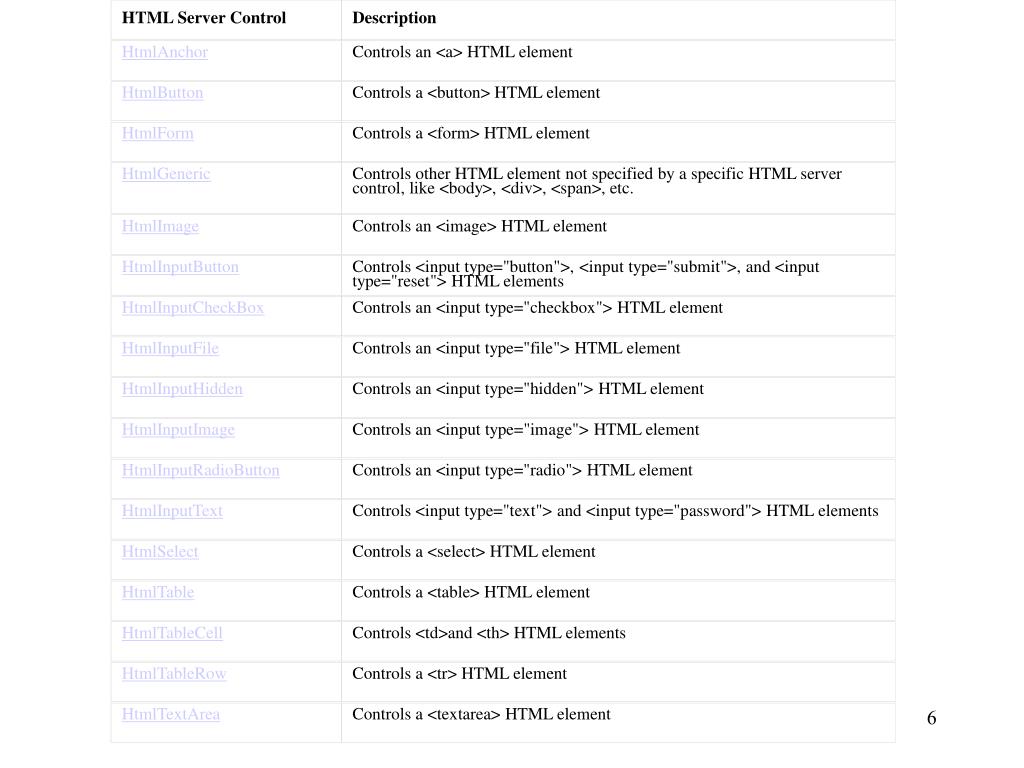The width and height of the screenshot is (1024, 768).
Task: Click the input type="checkbox" description
Action: pyautogui.click(x=537, y=308)
